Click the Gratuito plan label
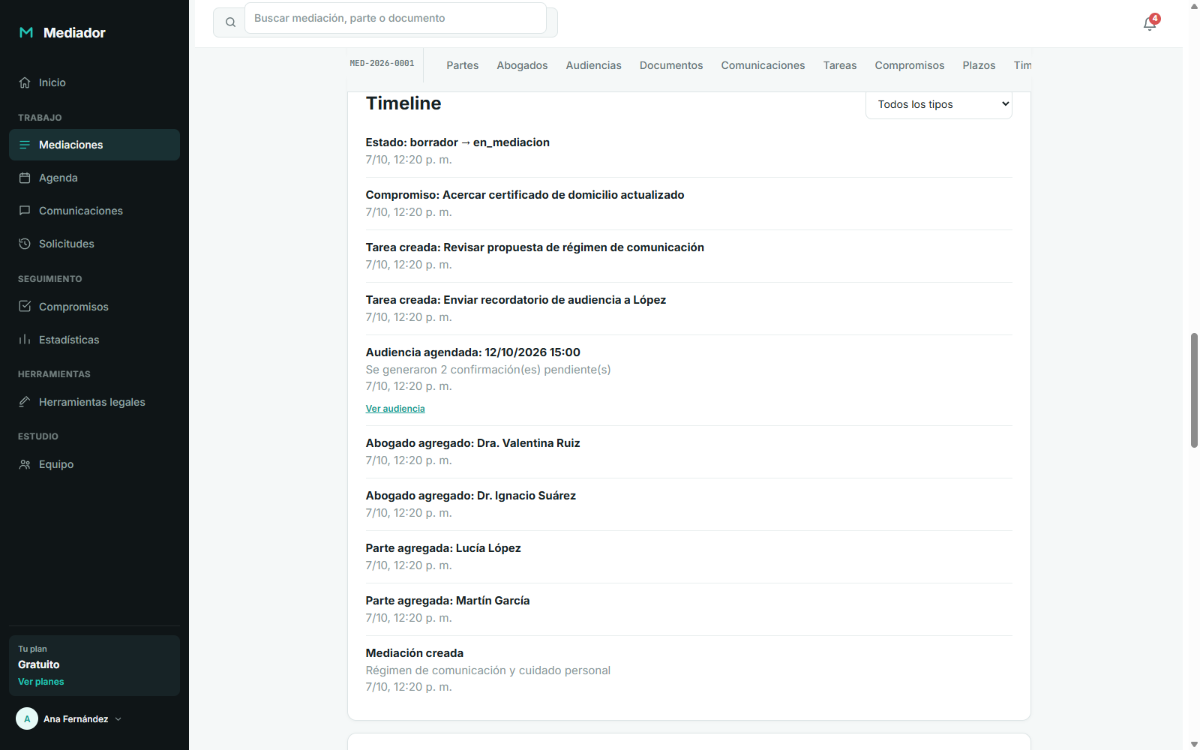Screen dimensions: 1200x750 coord(39,665)
